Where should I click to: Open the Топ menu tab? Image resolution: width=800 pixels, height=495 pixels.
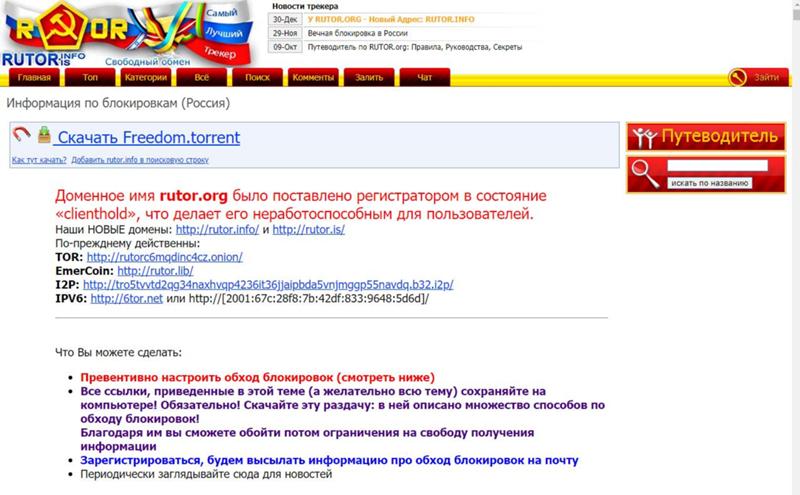(x=90, y=77)
